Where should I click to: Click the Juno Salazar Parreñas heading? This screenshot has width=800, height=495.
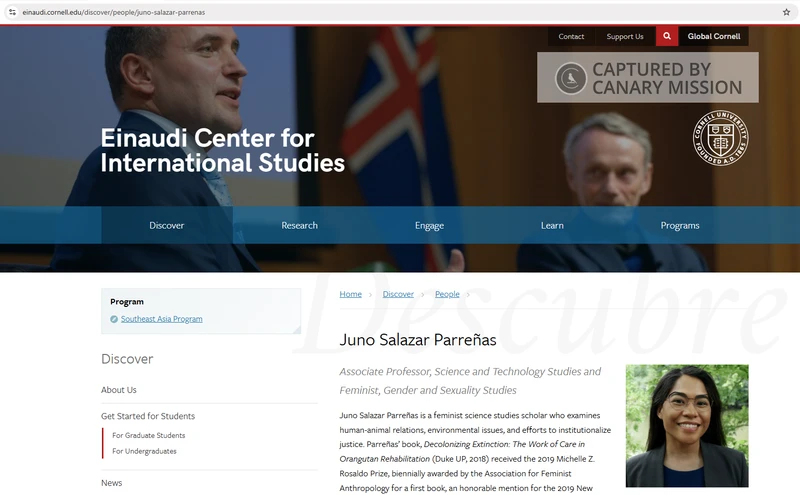click(x=418, y=340)
